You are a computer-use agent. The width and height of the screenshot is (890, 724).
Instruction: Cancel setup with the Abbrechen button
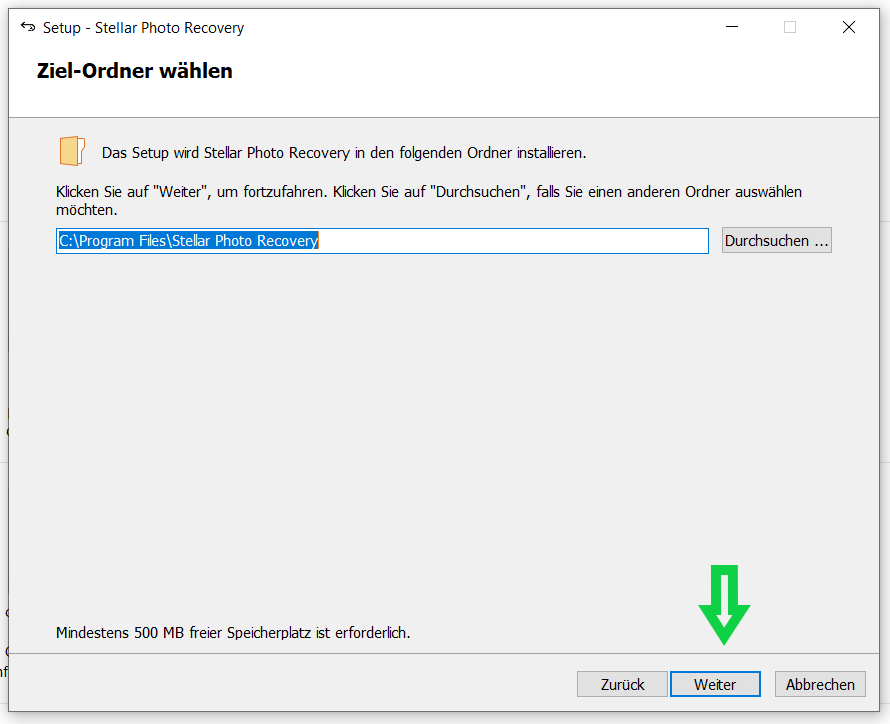(820, 684)
